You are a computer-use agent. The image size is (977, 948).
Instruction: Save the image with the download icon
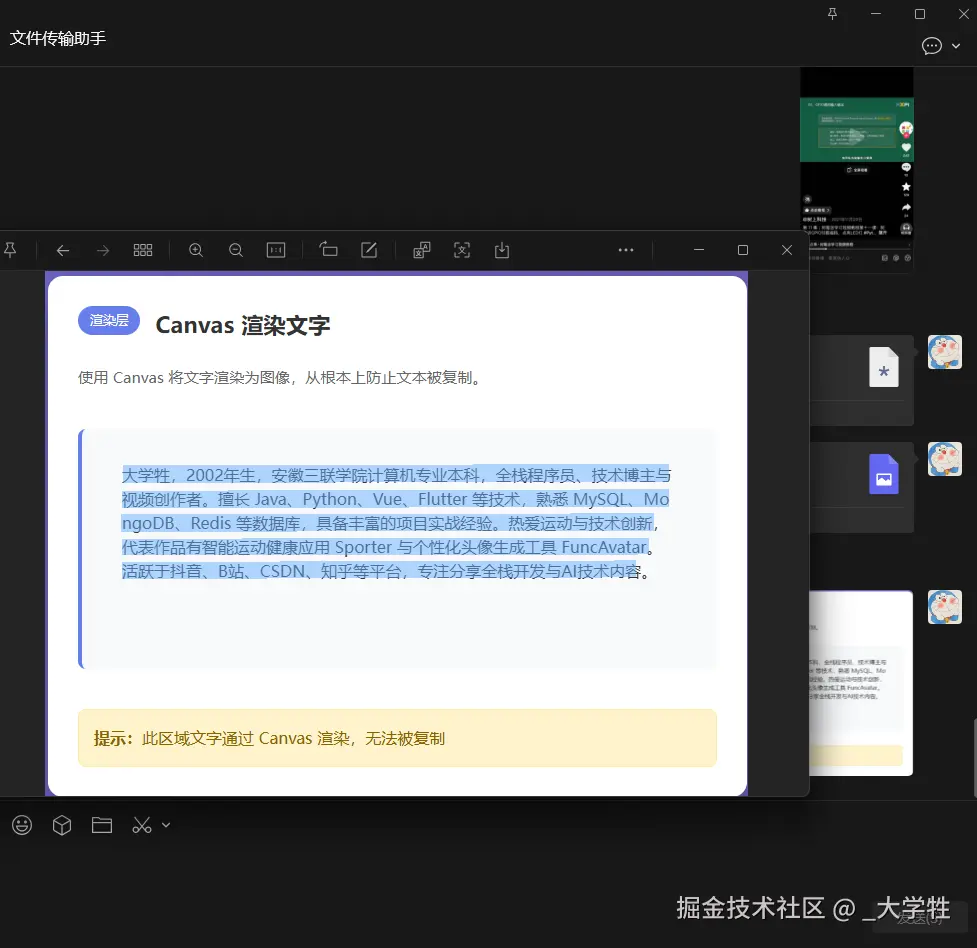(x=502, y=250)
